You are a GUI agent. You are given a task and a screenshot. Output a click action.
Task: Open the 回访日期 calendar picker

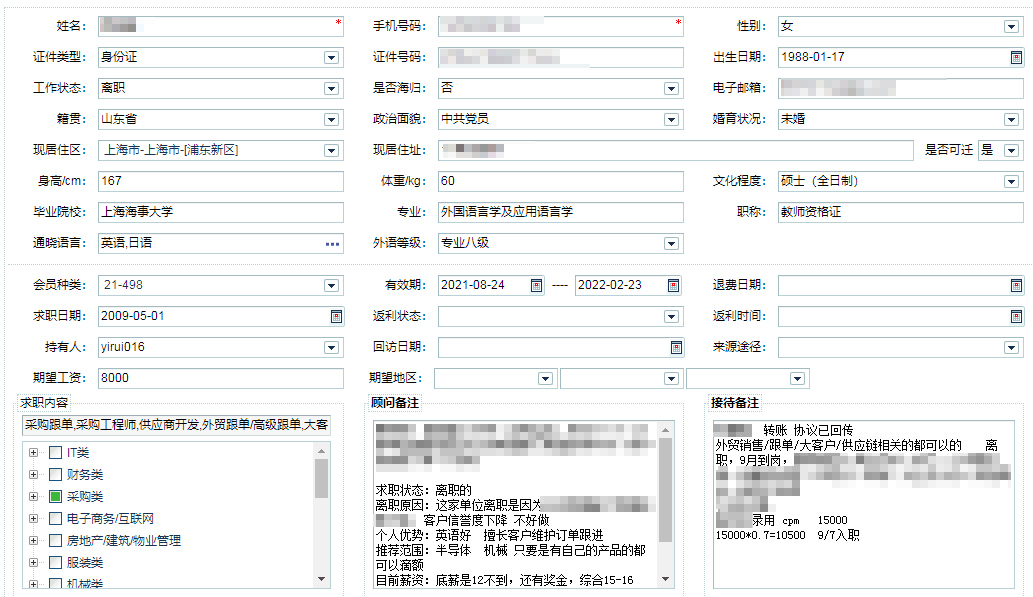(676, 347)
